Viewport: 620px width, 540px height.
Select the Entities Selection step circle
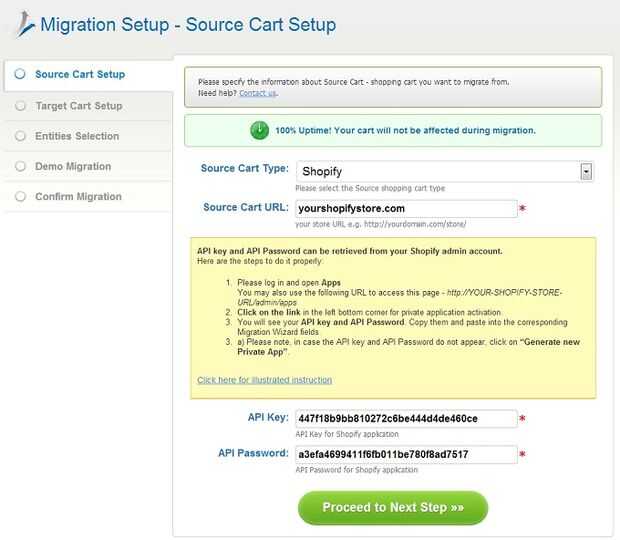pos(20,136)
